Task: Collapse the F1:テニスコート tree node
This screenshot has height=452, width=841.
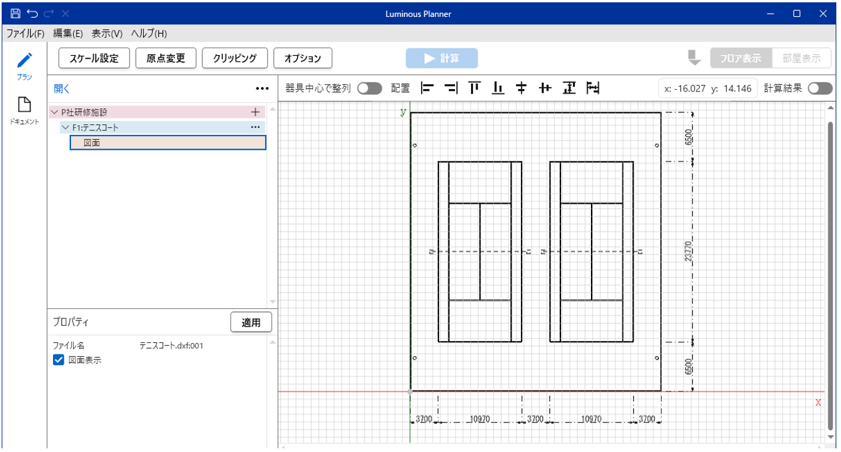Action: tap(66, 128)
